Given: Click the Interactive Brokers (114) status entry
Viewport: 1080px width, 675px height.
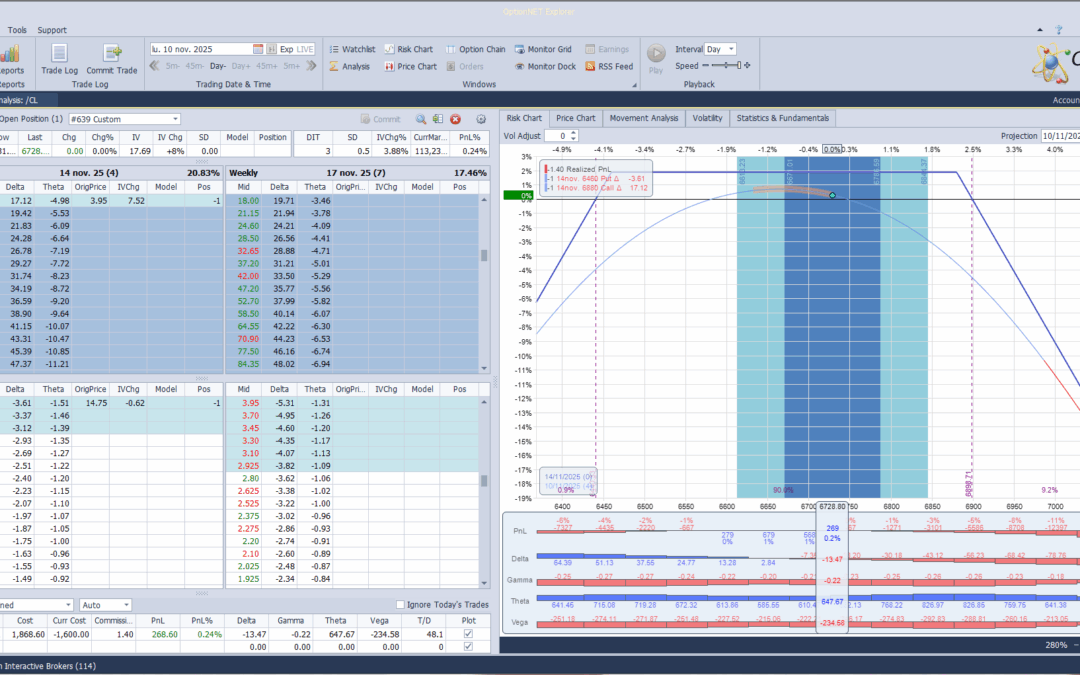Looking at the screenshot, I should pos(48,666).
